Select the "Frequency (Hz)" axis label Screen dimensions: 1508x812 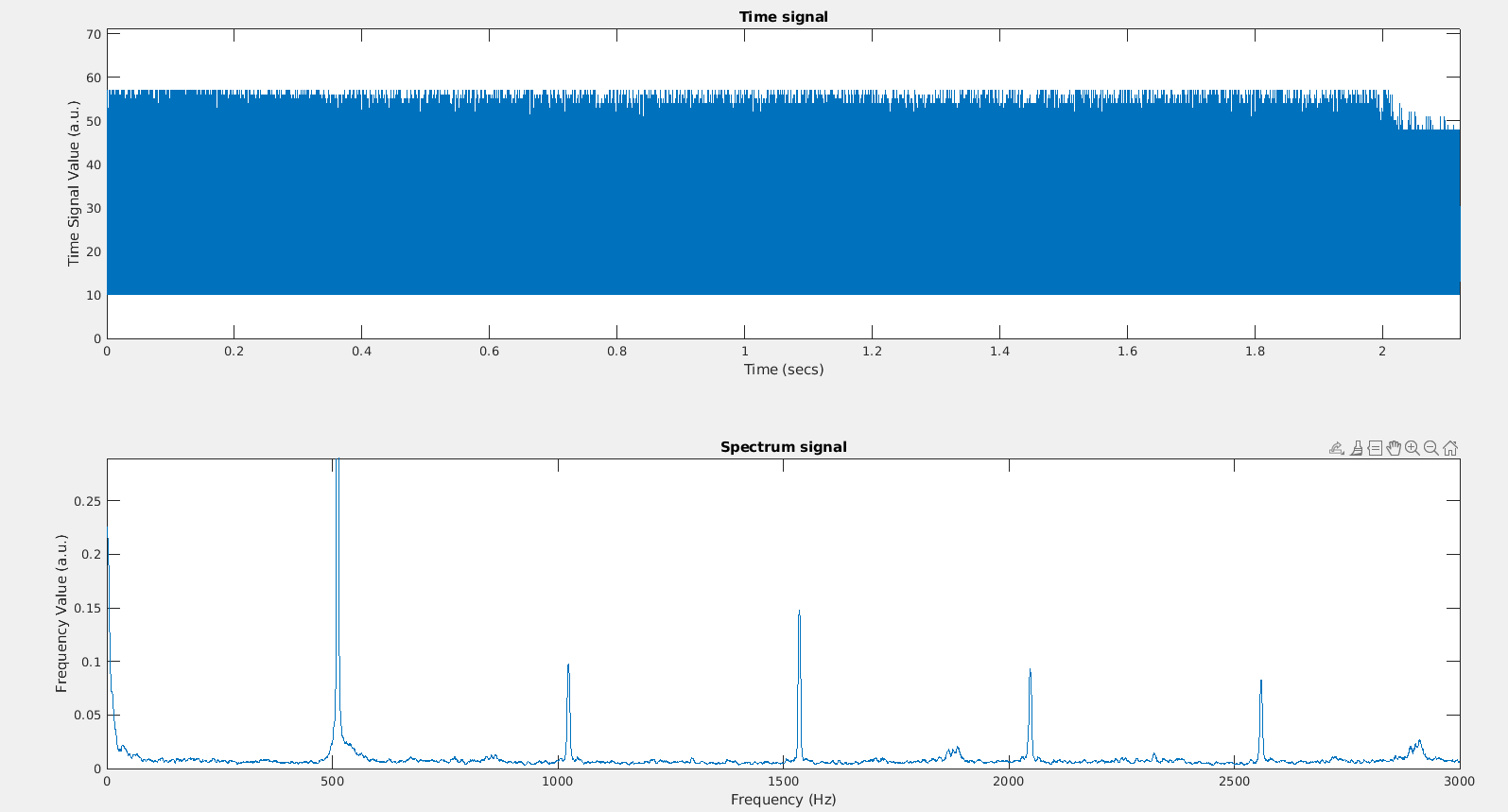pos(783,800)
